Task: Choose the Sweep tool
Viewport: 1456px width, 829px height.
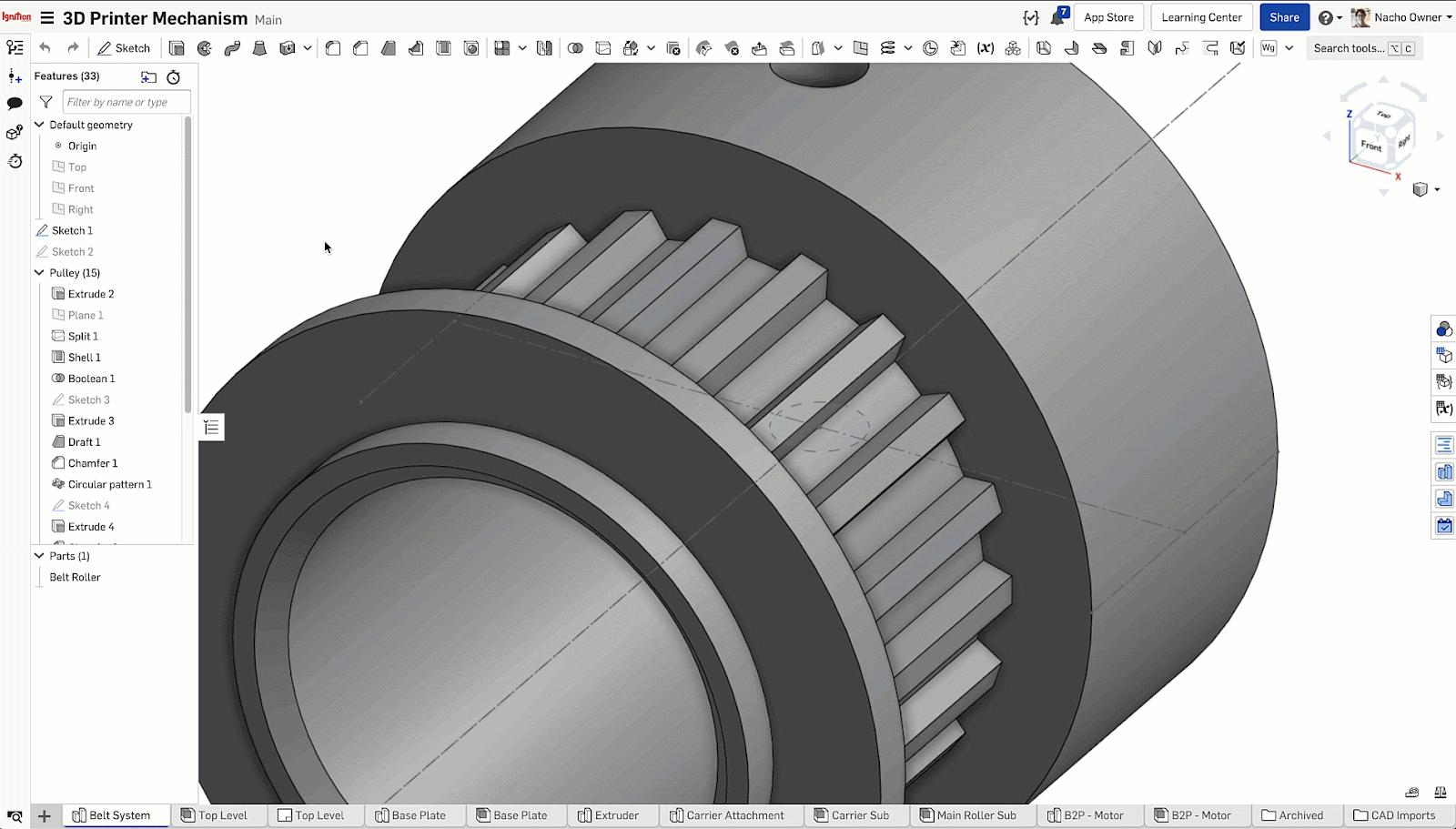Action: coord(232,48)
